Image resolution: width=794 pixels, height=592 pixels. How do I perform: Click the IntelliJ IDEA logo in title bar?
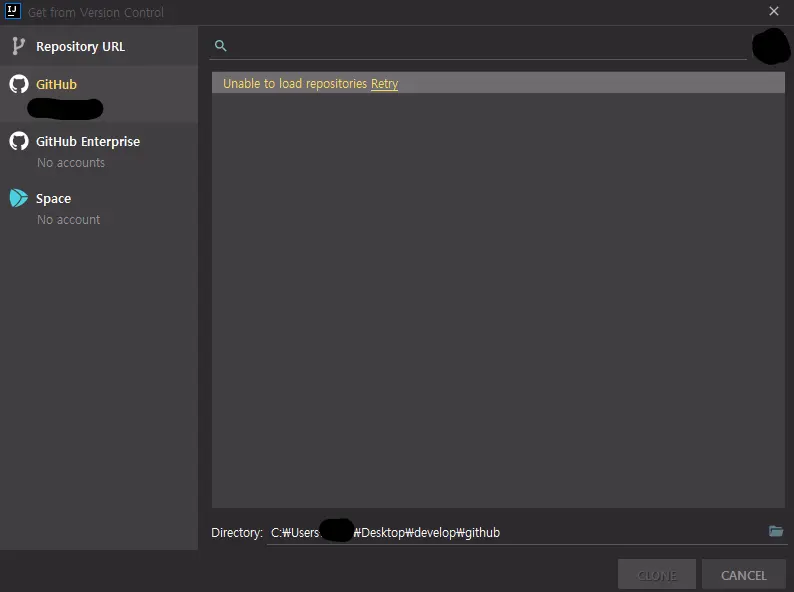[x=13, y=11]
